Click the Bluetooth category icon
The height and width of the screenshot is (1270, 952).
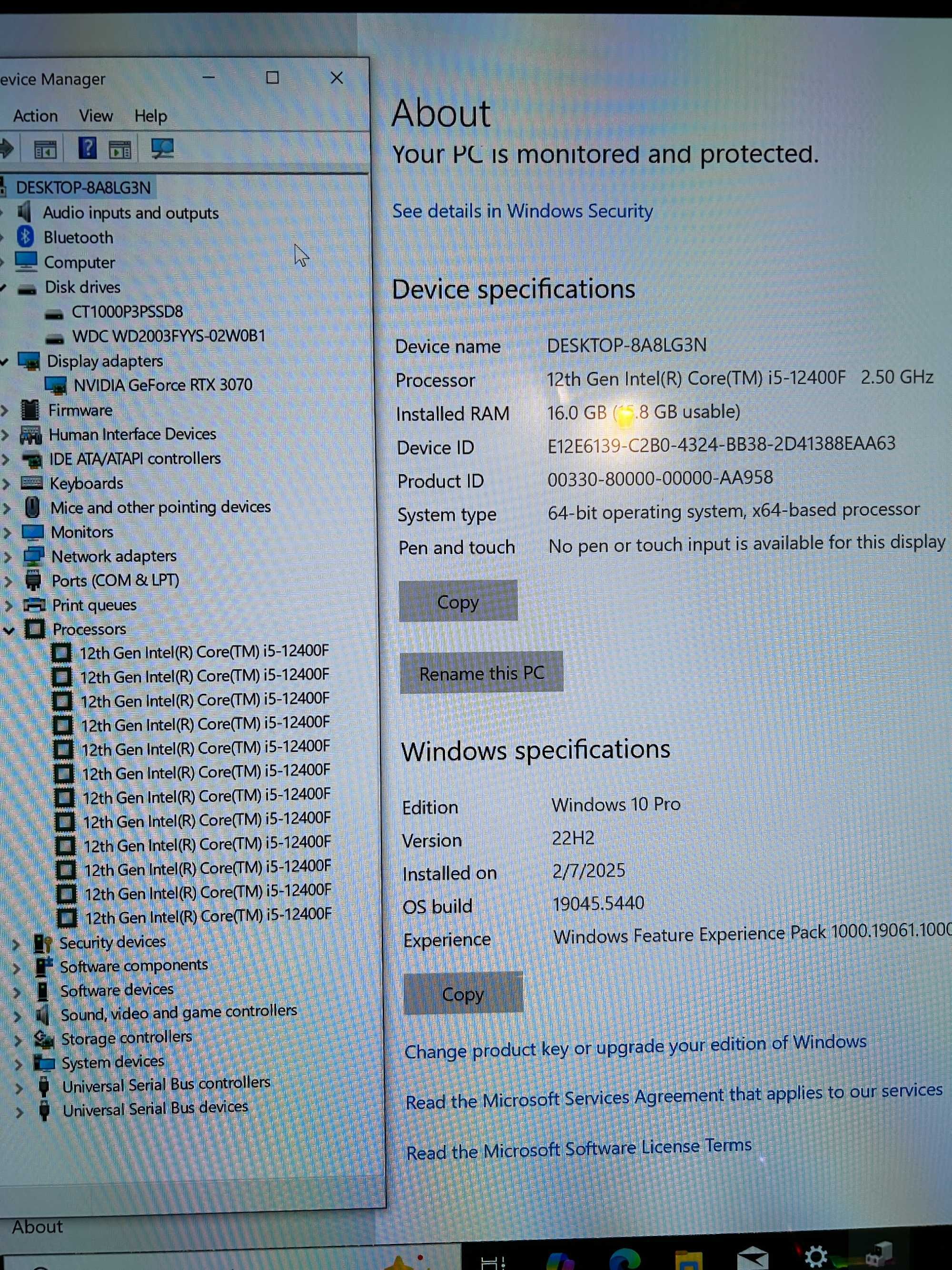point(25,236)
